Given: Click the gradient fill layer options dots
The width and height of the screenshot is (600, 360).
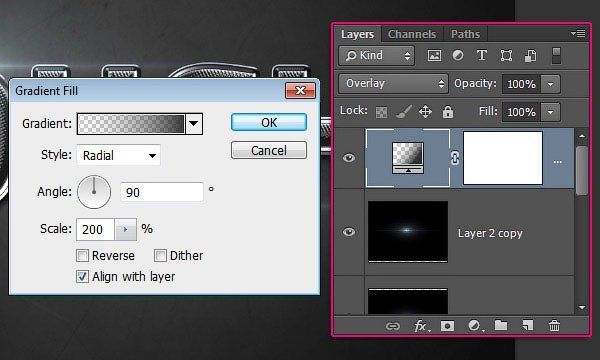Looking at the screenshot, I should click(558, 162).
